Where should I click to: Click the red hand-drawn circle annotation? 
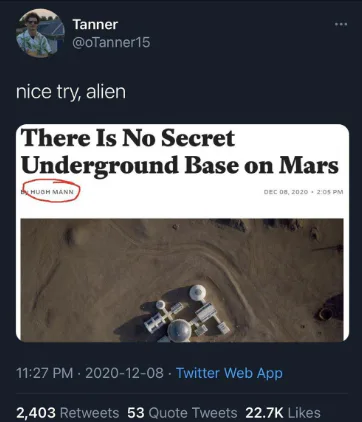point(51,191)
